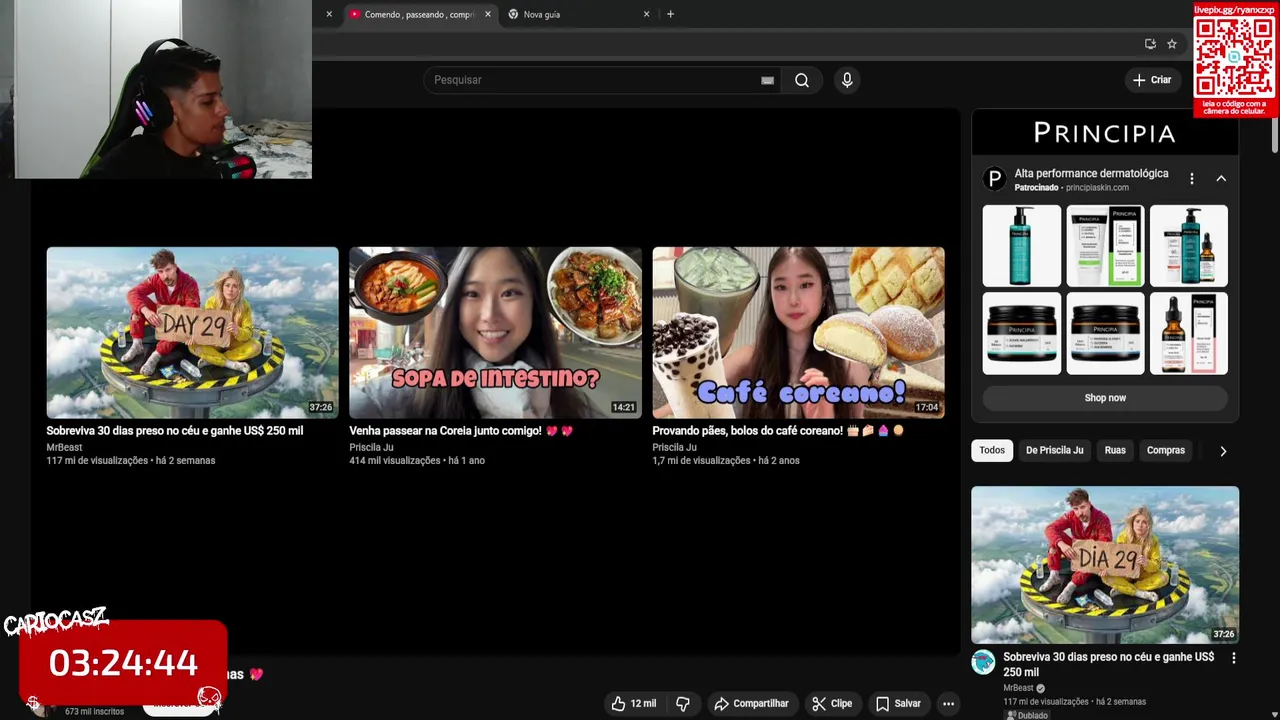Open title Provando pães, bolos do café coreano
The width and height of the screenshot is (1280, 720).
tap(778, 431)
